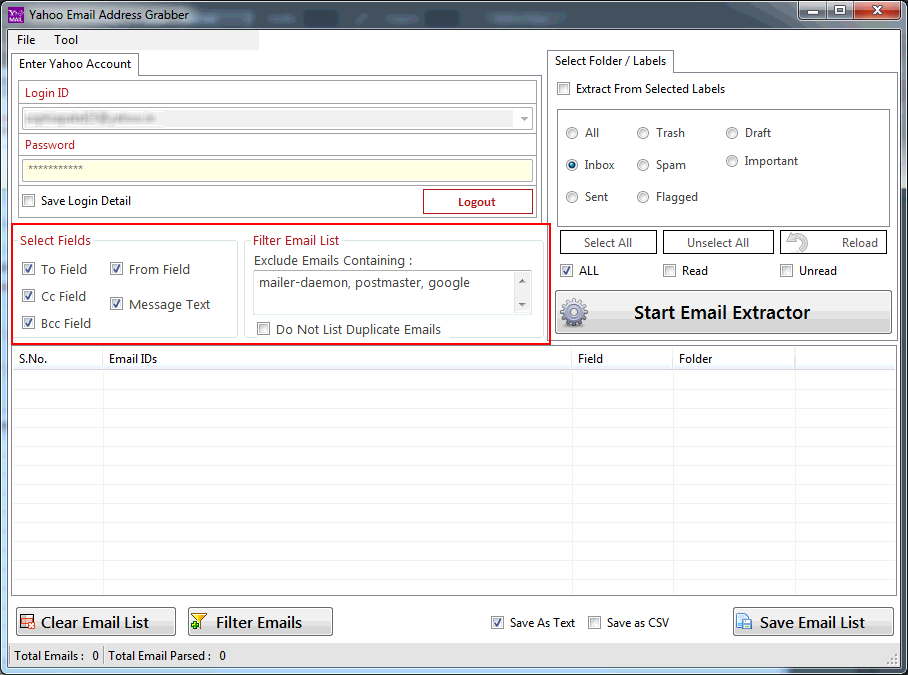908x675 pixels.
Task: Click exclude box scroll up arrow
Action: click(x=522, y=281)
